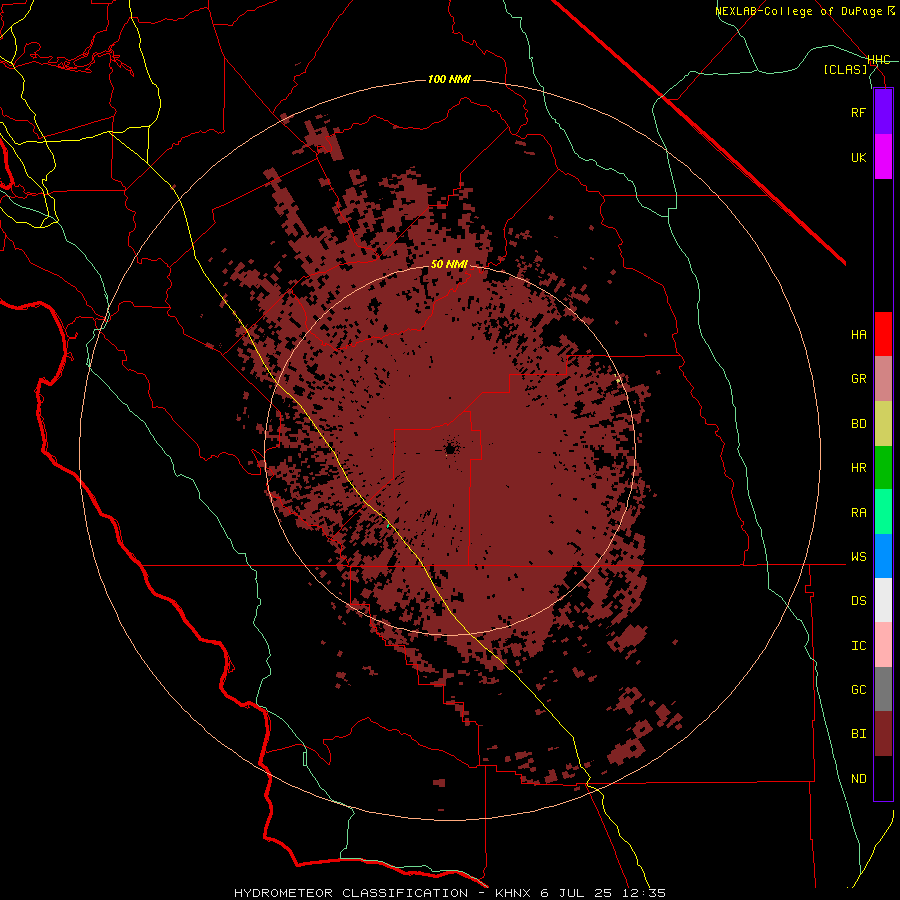Click the UK magenta legend swatch

(x=883, y=157)
